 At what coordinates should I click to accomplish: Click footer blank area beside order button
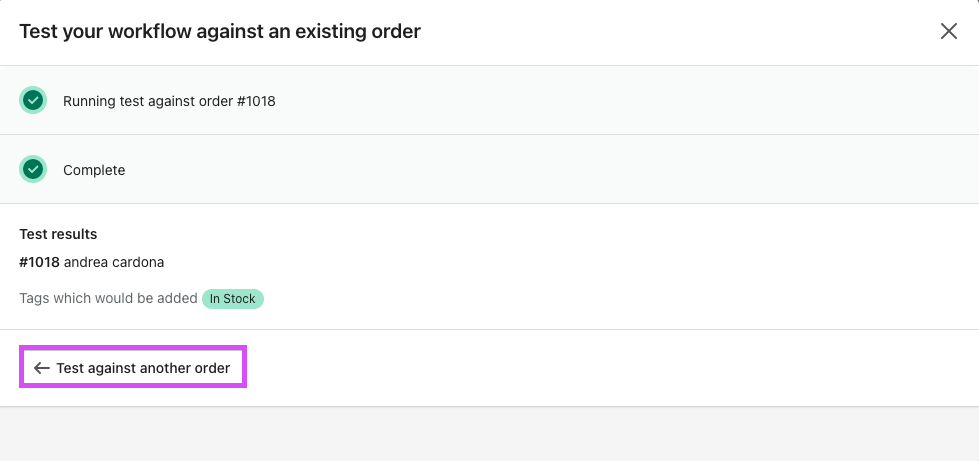pos(612,368)
